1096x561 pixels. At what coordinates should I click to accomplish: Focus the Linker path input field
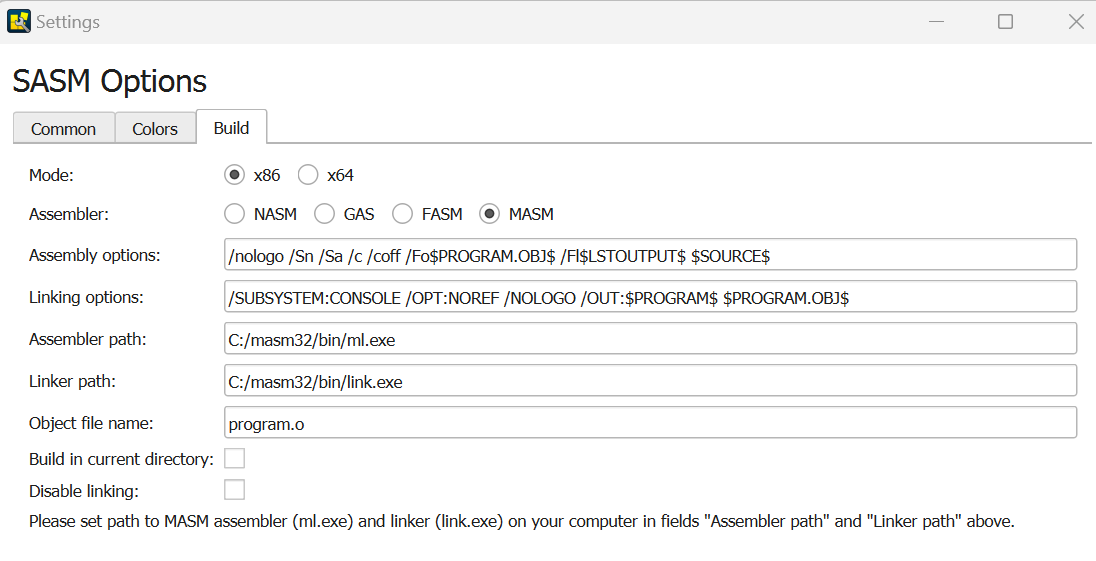pos(650,381)
